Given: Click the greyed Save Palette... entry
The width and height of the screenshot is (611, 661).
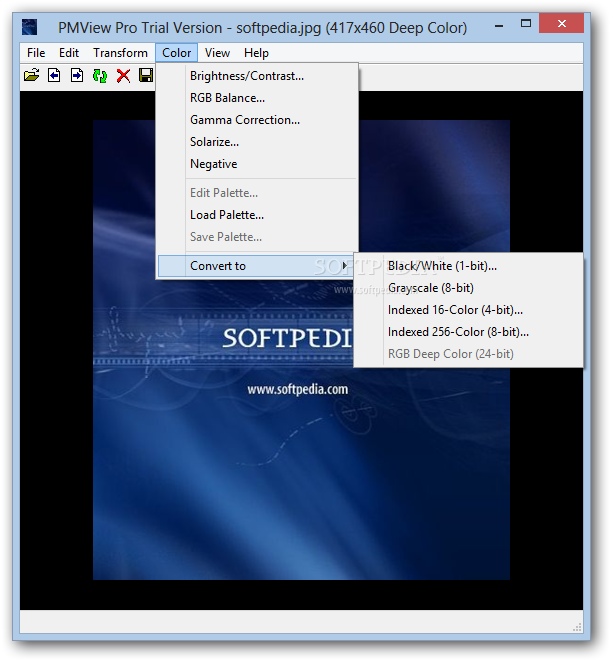Looking at the screenshot, I should (x=257, y=237).
